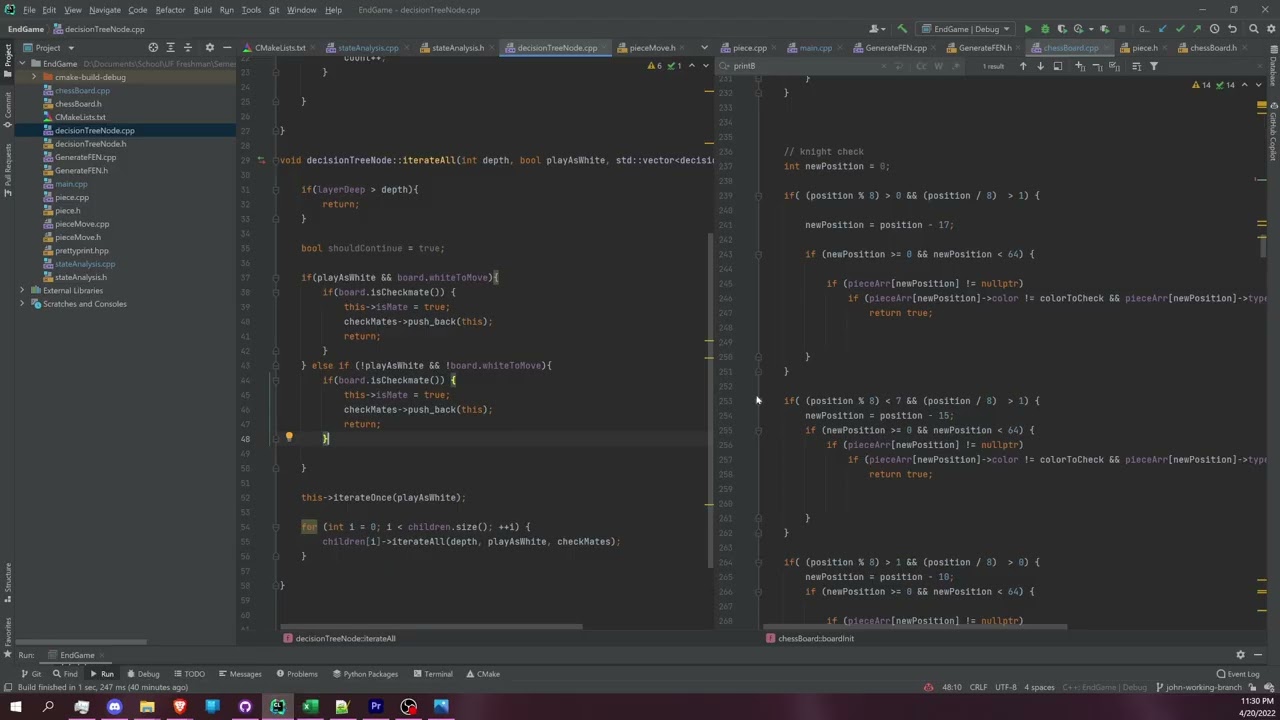Click the Git rollback arrow icon
Viewport: 1280px width, 720px height.
pos(1232,29)
